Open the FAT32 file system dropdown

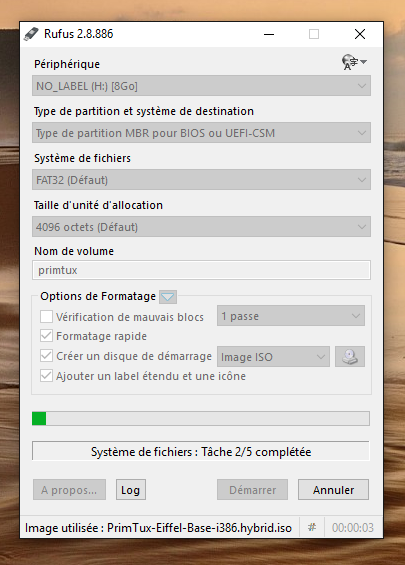point(201,180)
